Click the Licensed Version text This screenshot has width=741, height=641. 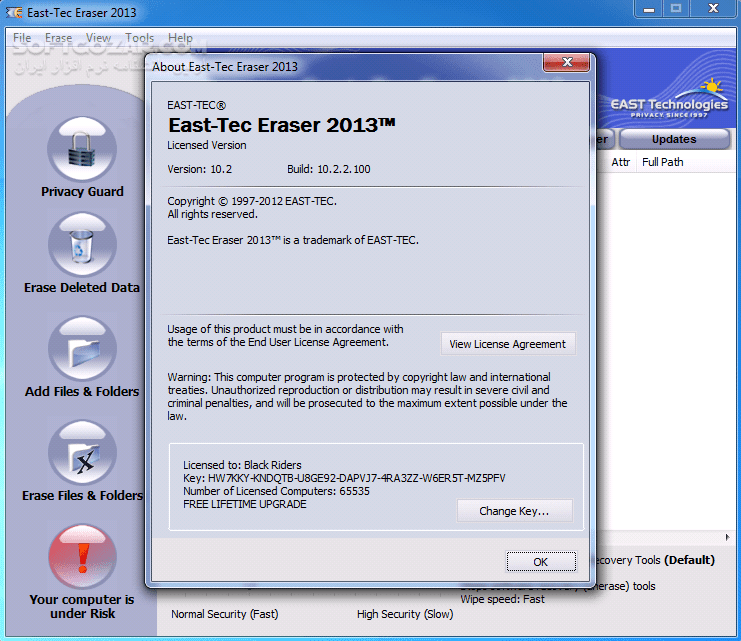click(x=207, y=145)
